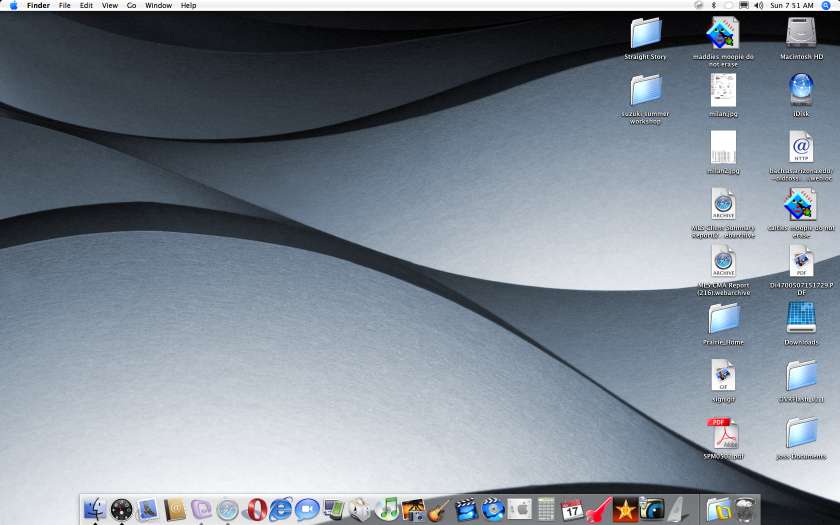Open Spotlight search in menu bar
The image size is (840, 525).
[826, 5]
